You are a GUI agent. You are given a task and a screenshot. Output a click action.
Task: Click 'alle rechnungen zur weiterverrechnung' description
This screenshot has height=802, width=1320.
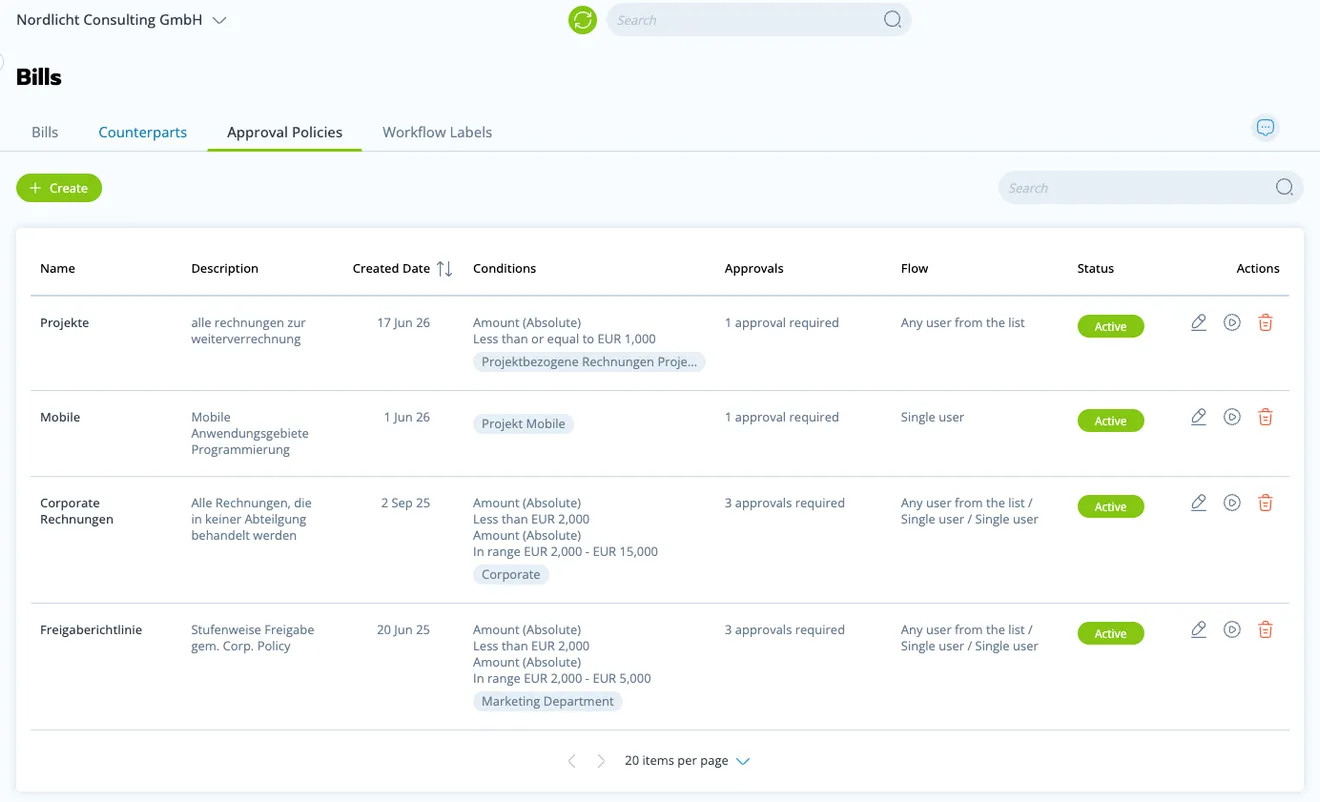click(x=249, y=331)
